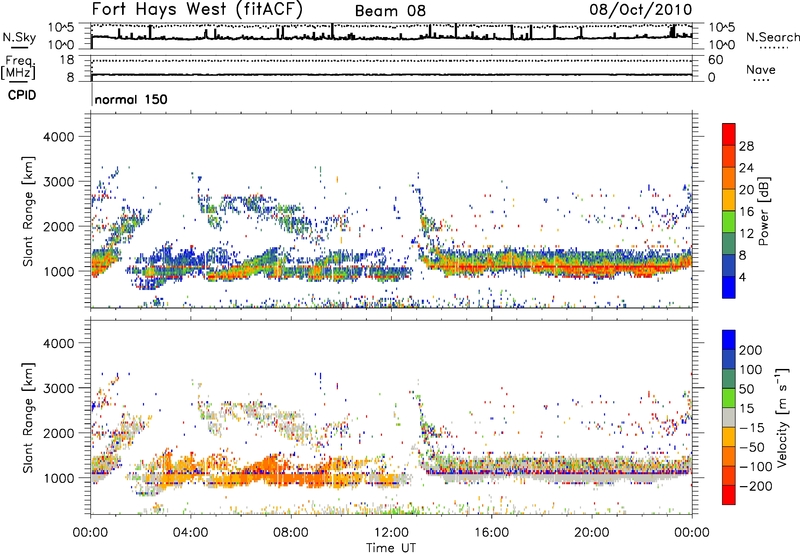Click the '3000' tick of the power panel
800x554 pixels.
(x=59, y=182)
